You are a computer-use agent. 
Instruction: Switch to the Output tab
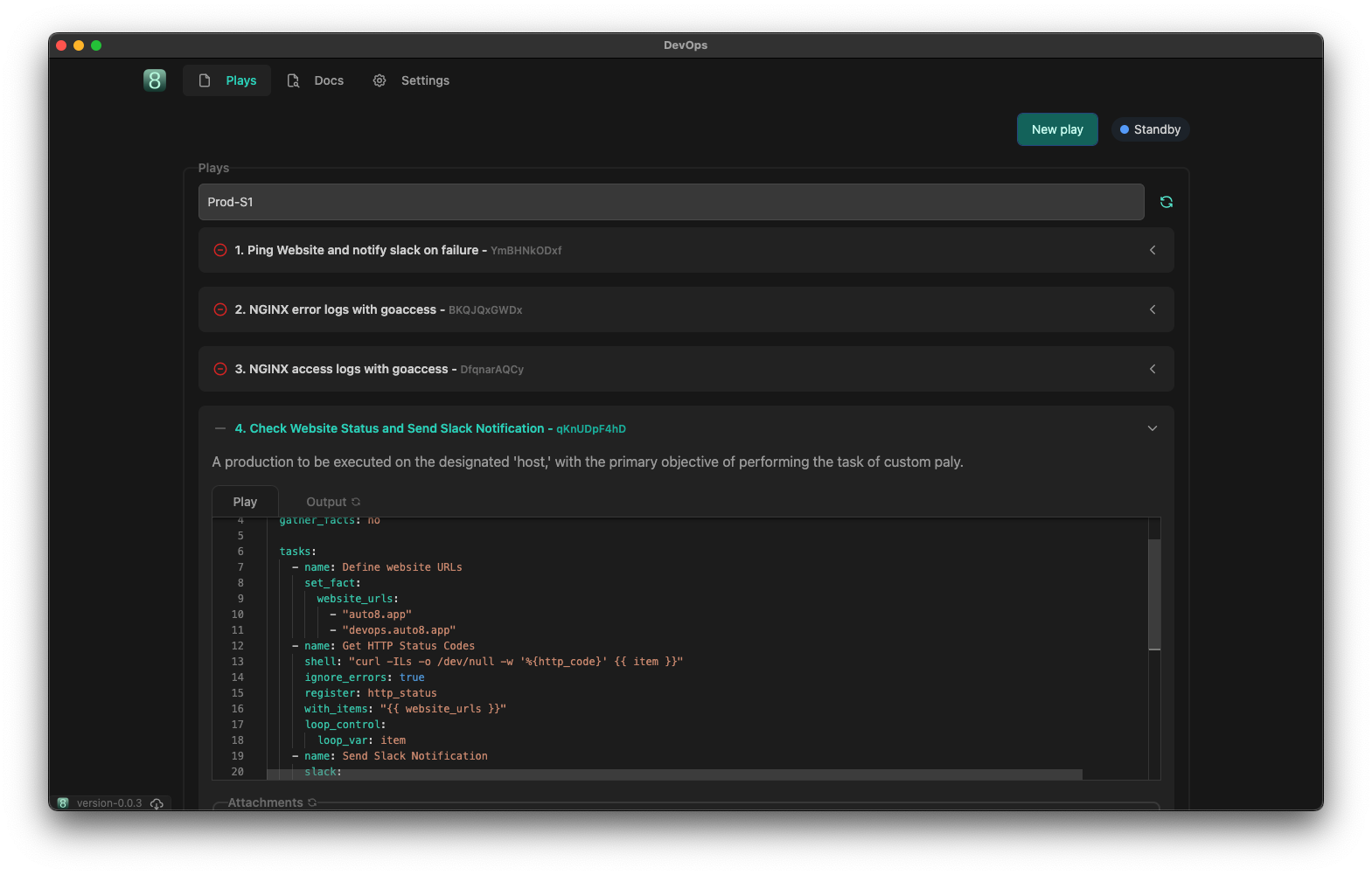tap(326, 502)
